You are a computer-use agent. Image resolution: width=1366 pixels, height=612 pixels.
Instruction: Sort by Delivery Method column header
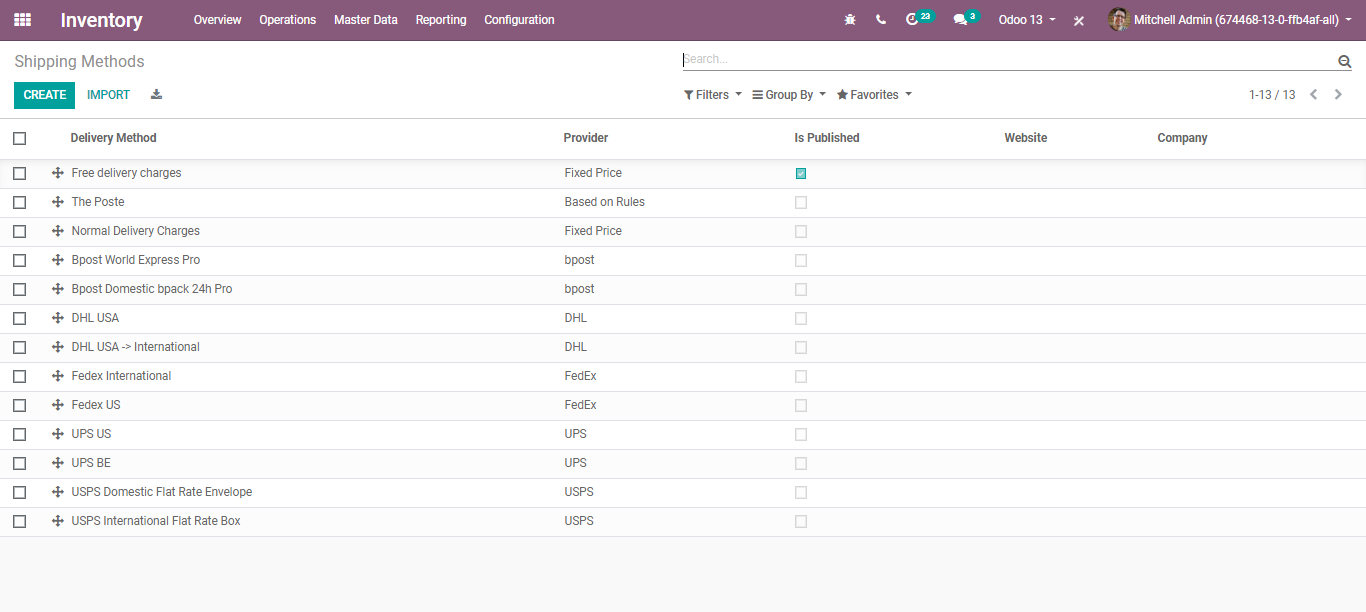point(113,138)
